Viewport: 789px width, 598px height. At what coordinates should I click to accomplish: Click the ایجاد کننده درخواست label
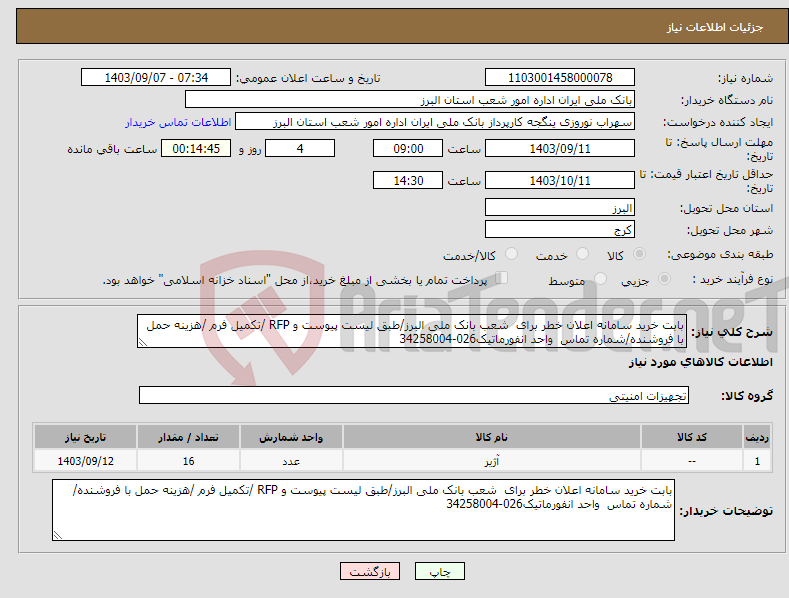[718, 122]
